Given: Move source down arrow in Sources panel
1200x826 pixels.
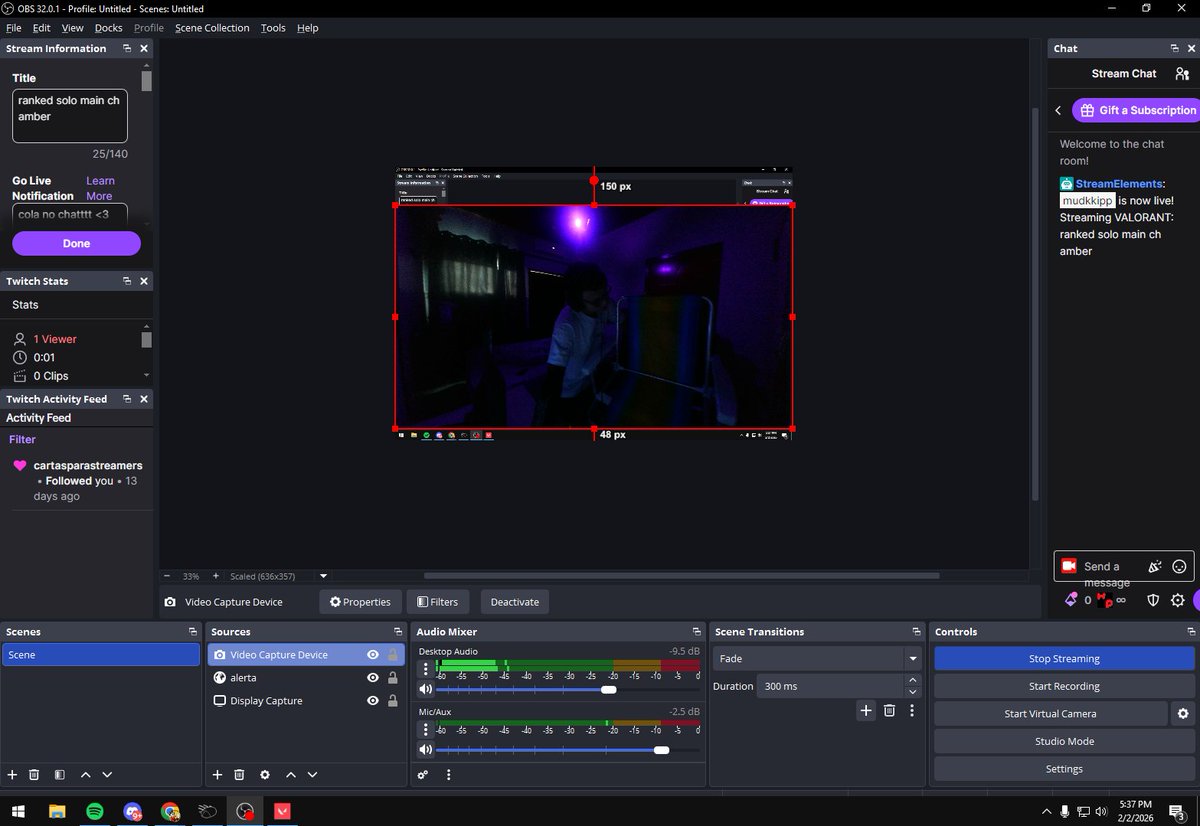Looking at the screenshot, I should point(313,775).
